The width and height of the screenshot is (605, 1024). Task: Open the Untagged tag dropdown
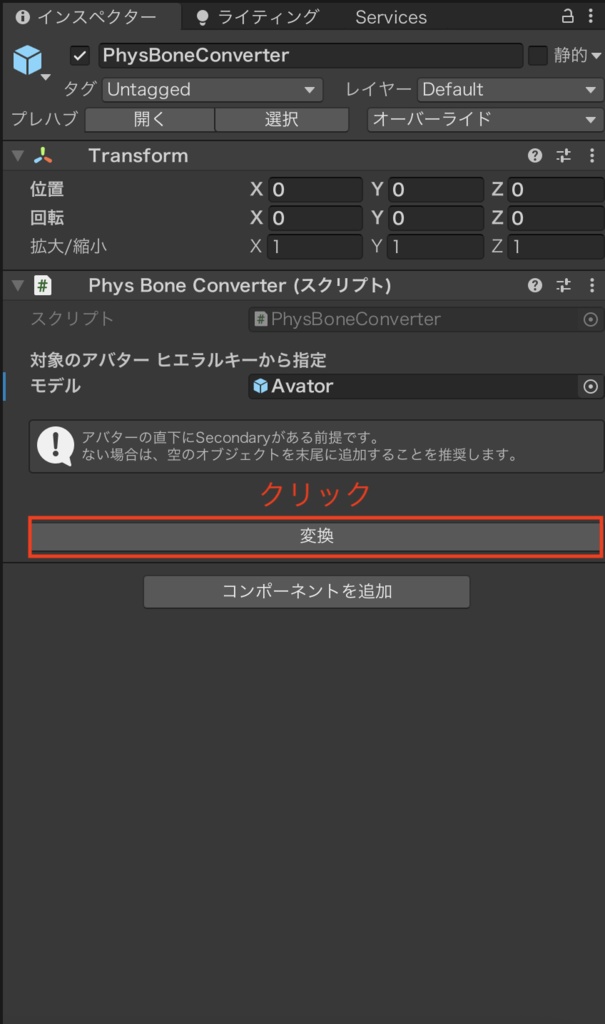212,89
